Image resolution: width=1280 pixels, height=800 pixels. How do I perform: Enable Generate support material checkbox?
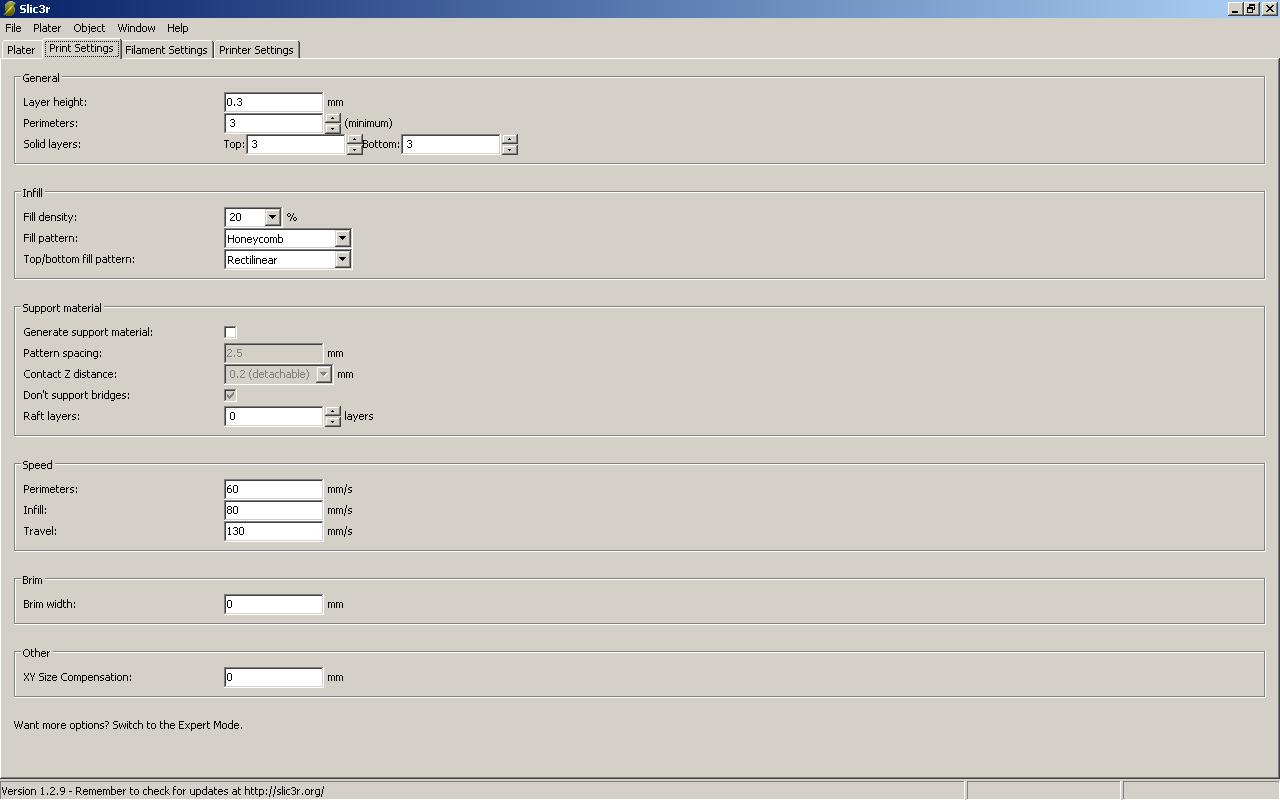[x=230, y=332]
